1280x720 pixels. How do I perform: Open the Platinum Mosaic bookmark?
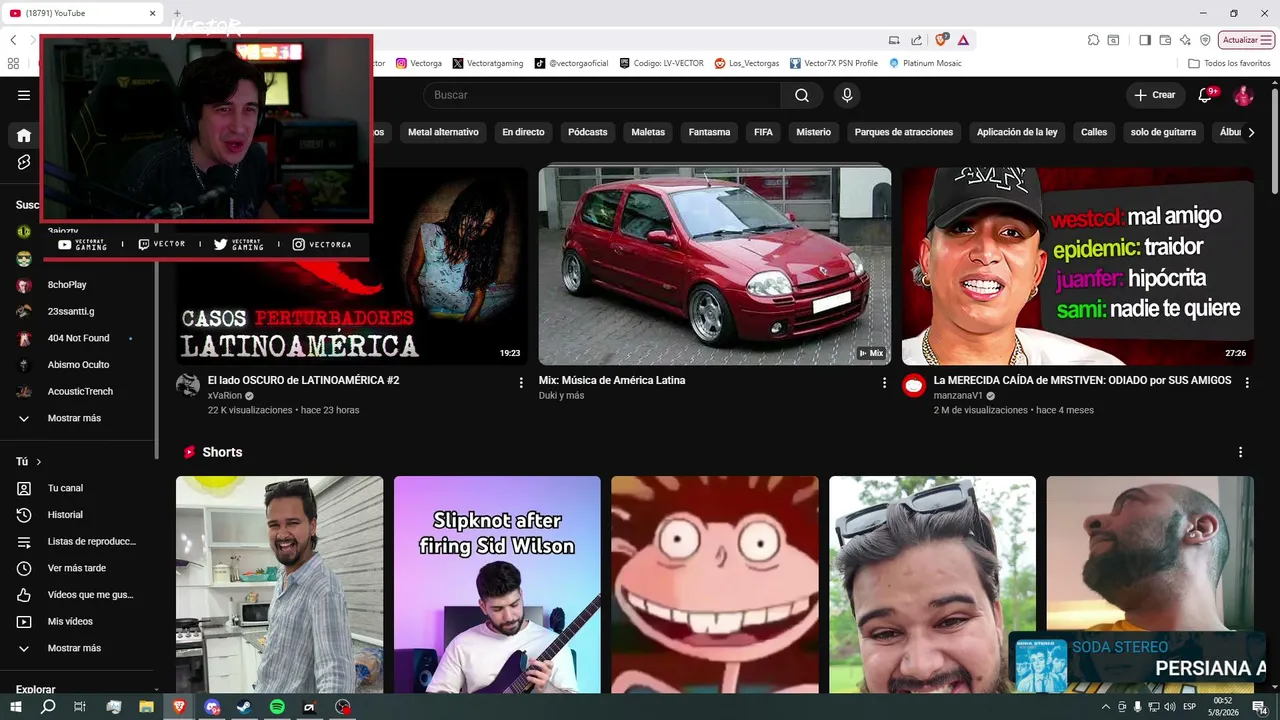924,63
